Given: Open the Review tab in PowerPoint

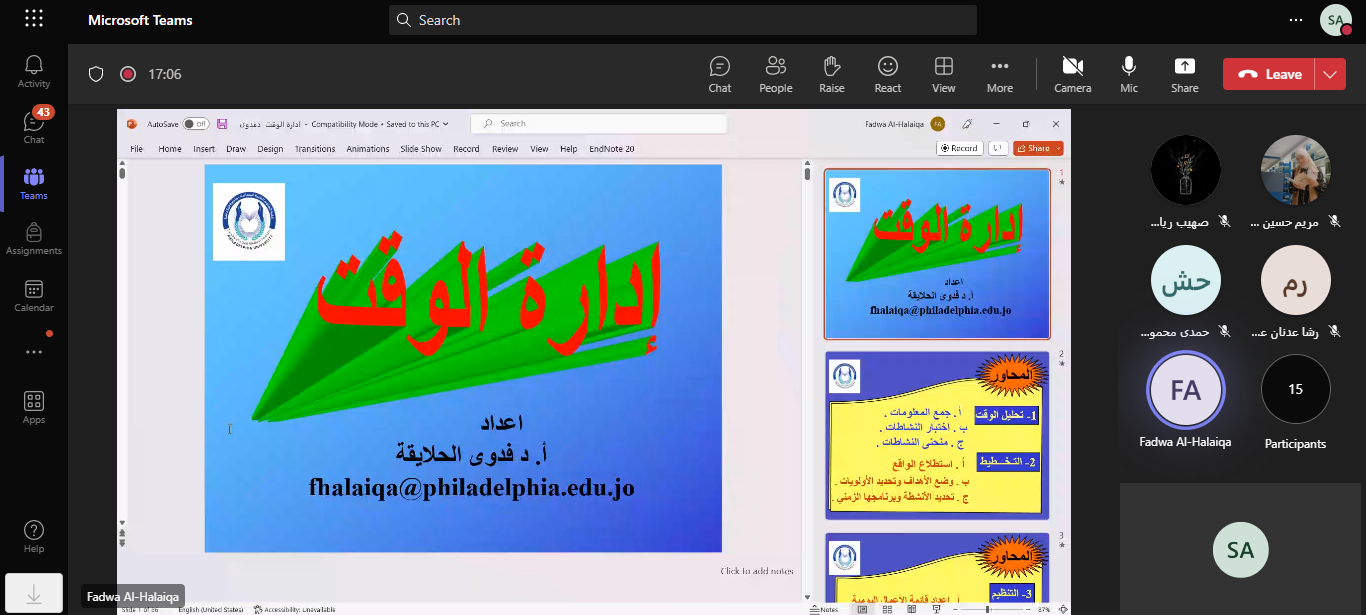Looking at the screenshot, I should click(505, 149).
